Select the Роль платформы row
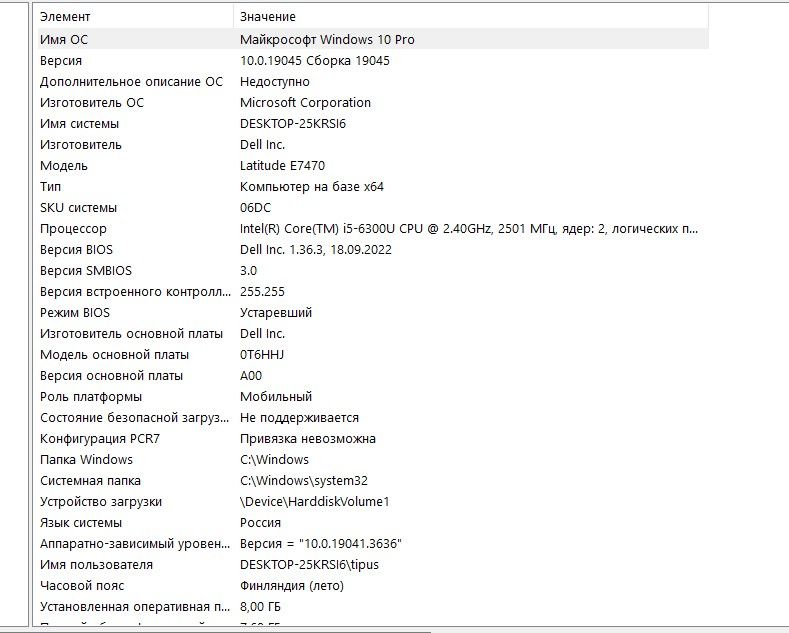 373,397
